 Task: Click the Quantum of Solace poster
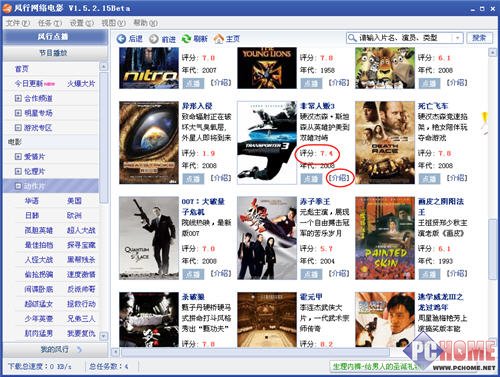click(x=149, y=238)
